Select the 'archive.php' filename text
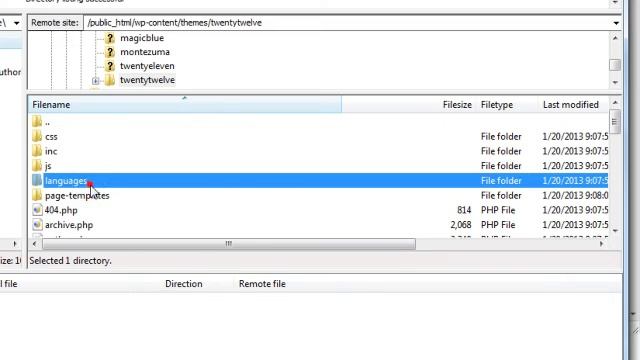The image size is (640, 360). [69, 225]
